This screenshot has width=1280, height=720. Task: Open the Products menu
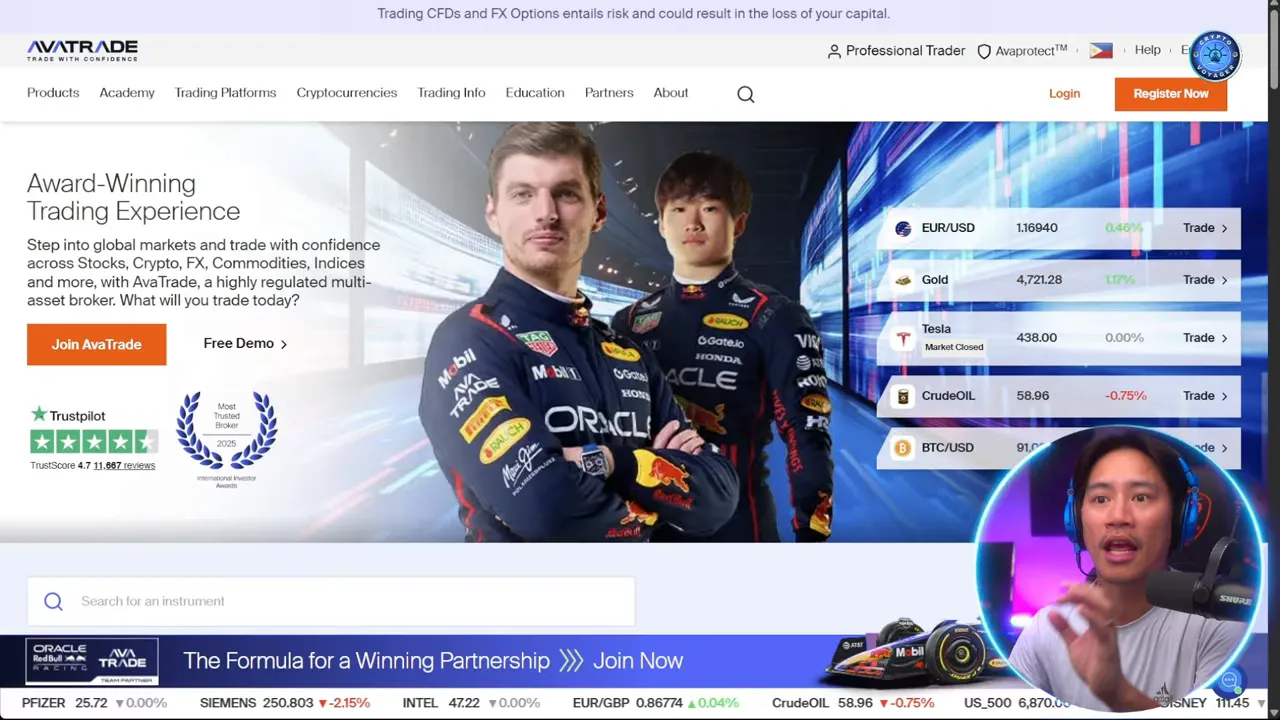(x=53, y=93)
